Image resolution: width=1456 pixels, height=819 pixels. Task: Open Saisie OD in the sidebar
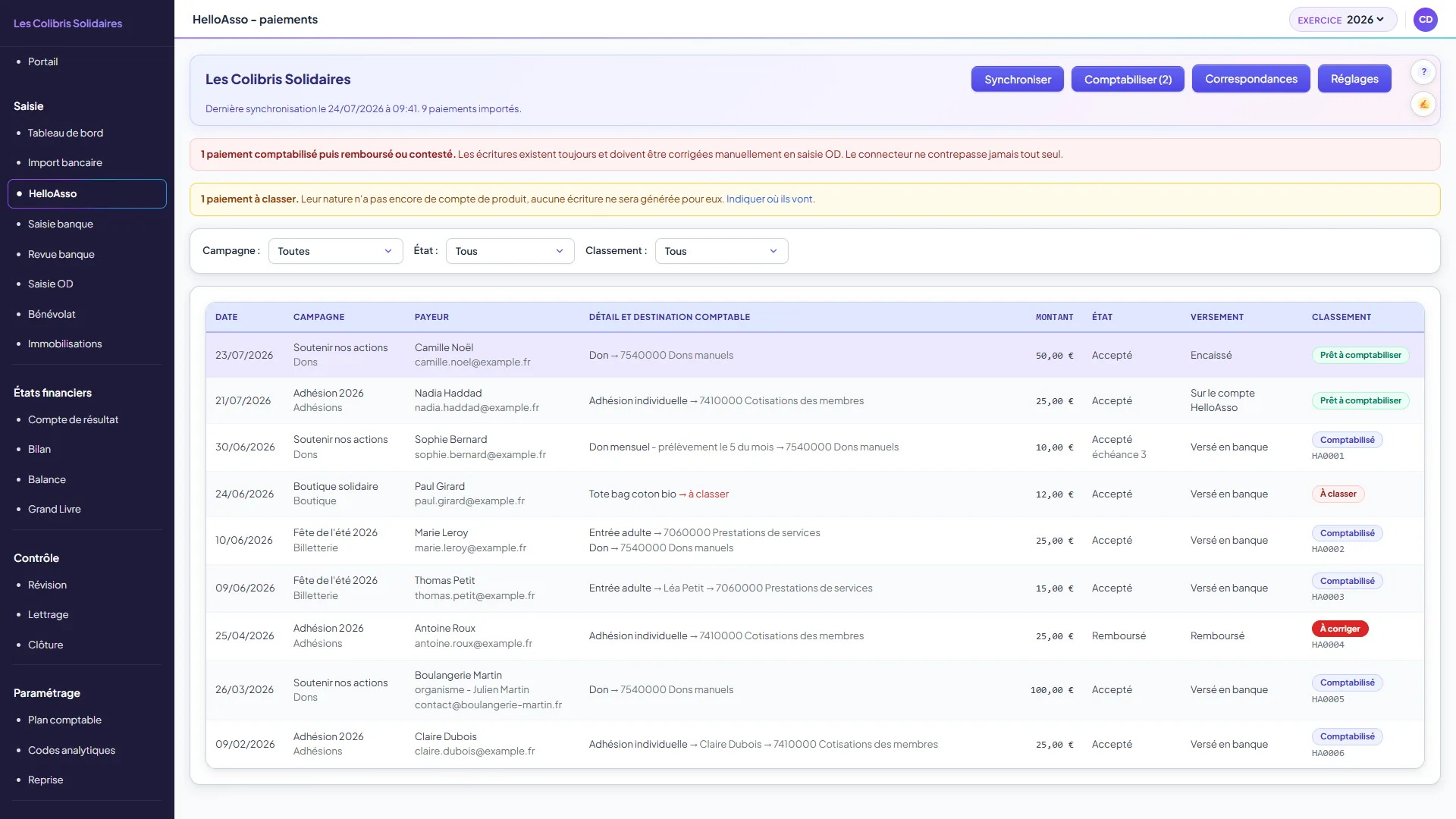[x=50, y=284]
